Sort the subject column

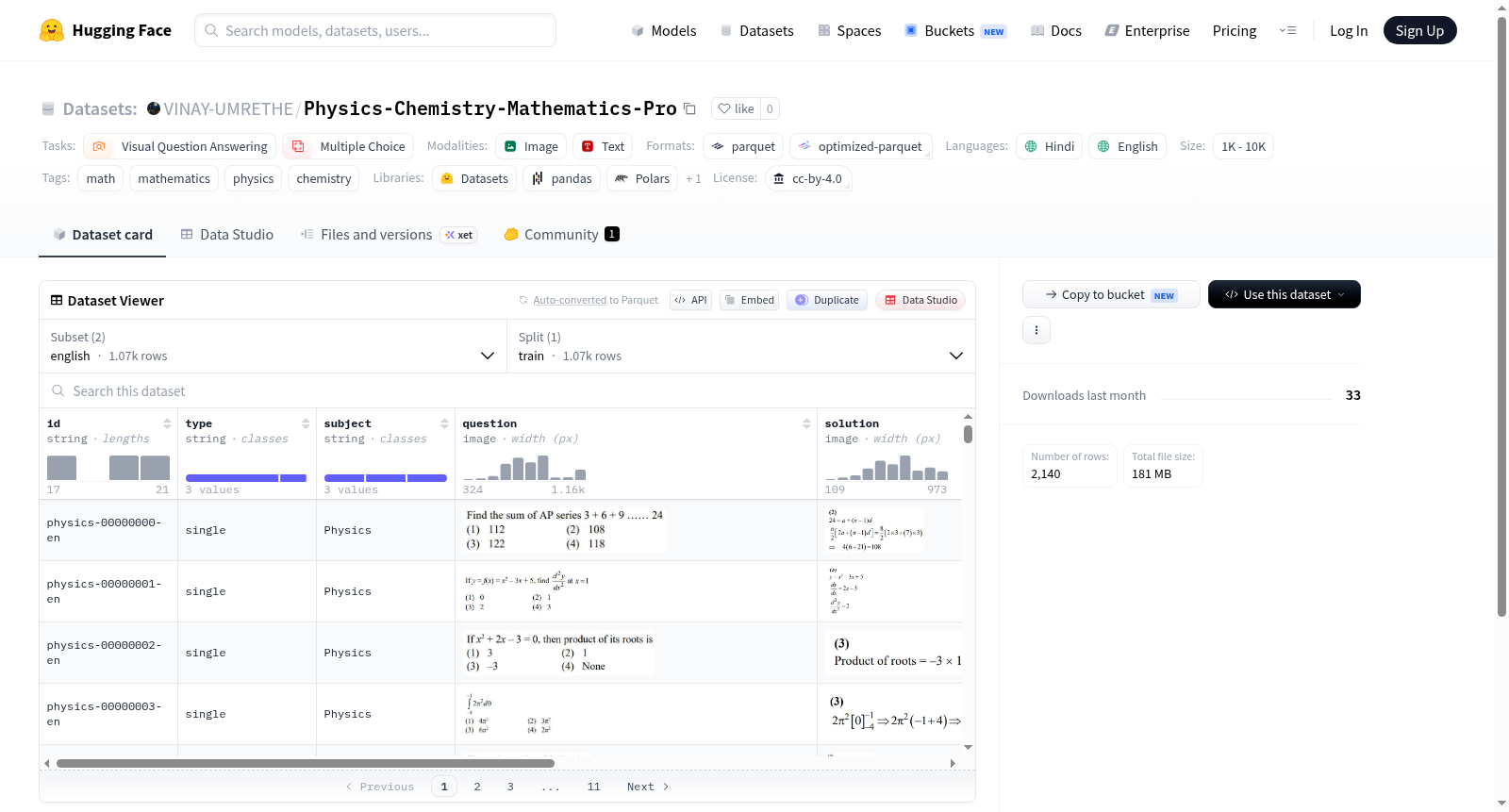coord(444,423)
